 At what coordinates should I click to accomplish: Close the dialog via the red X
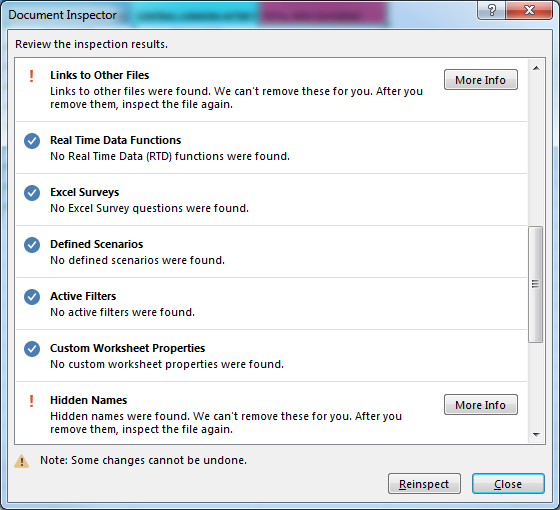pos(529,10)
